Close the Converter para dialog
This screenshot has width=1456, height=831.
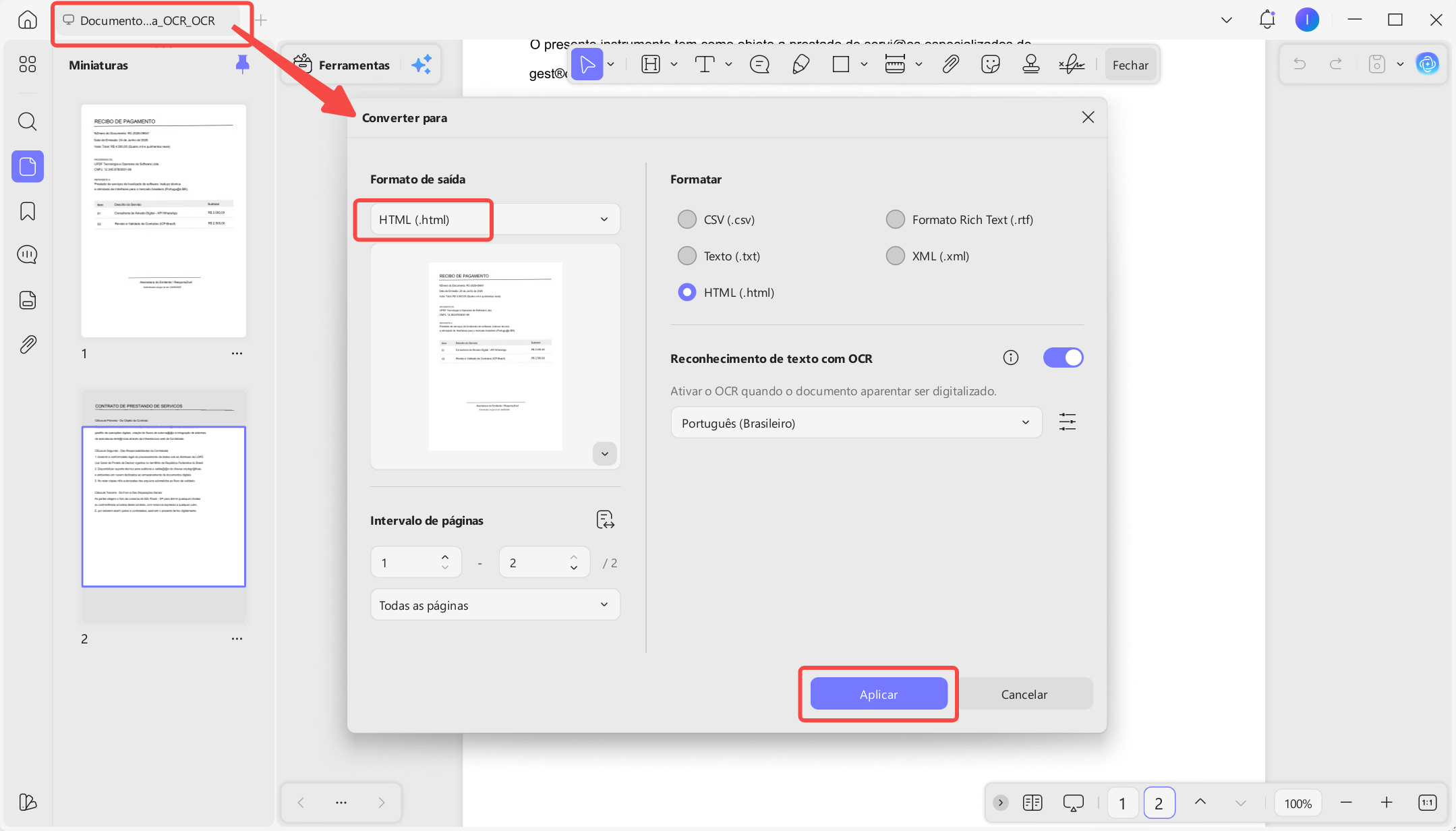(x=1088, y=117)
